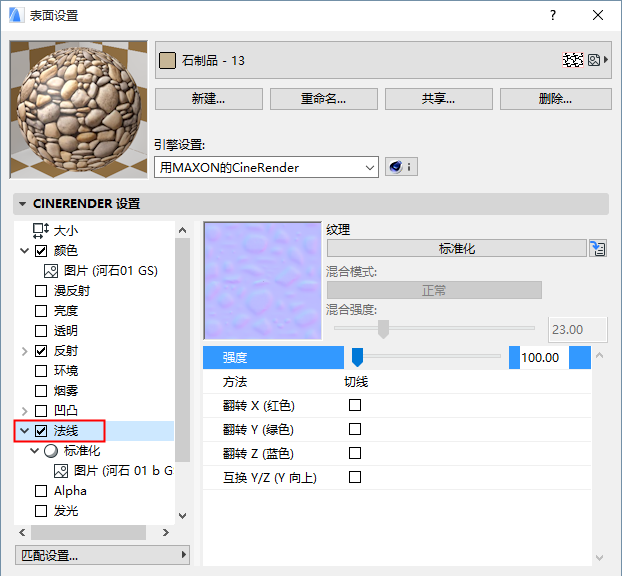Viewport: 622px width, 576px height.
Task: Enable the 漫反射 channel checkbox
Action: [x=41, y=291]
